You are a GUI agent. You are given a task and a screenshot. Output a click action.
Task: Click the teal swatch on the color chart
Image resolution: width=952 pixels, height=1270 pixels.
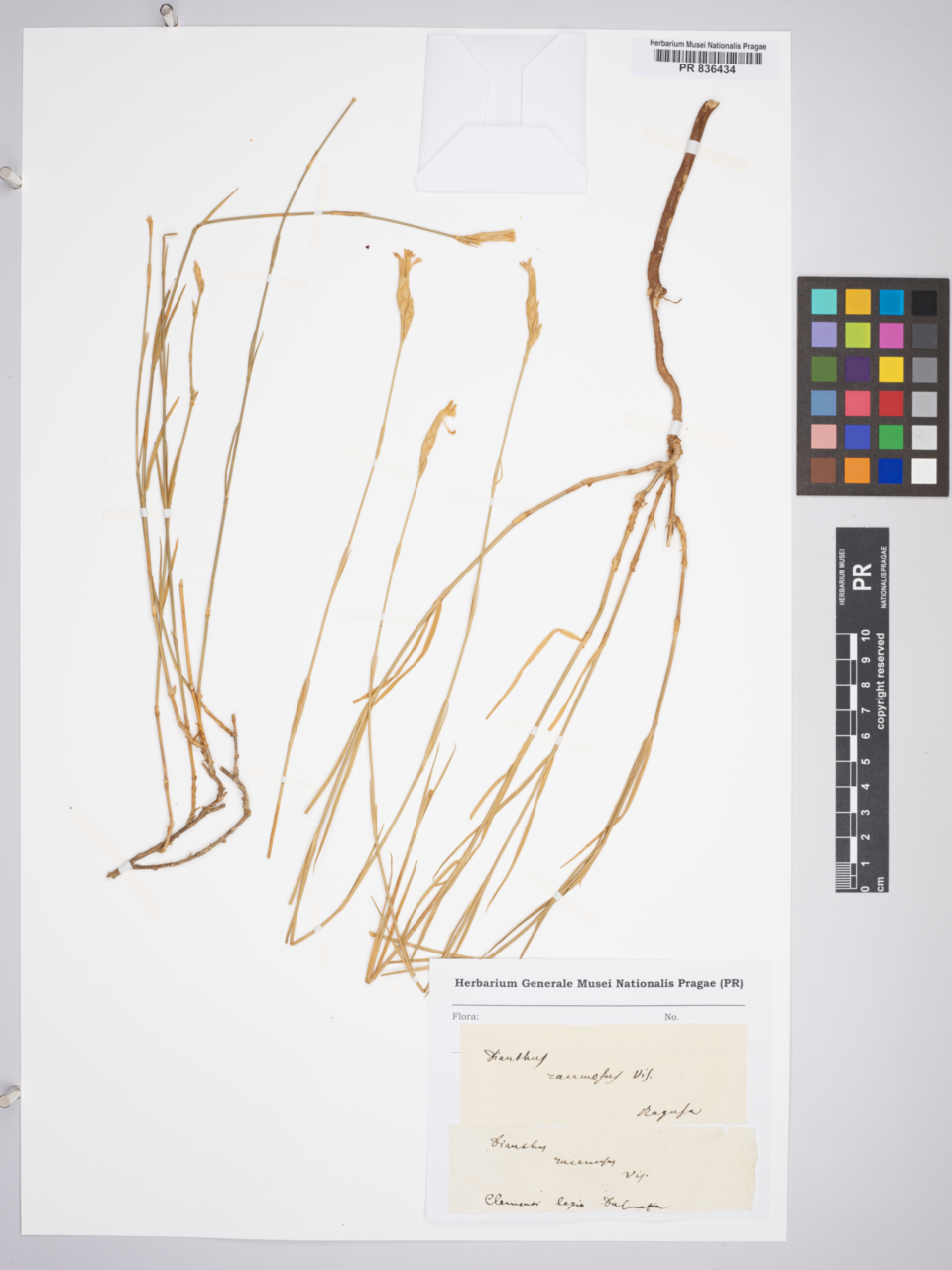(824, 302)
